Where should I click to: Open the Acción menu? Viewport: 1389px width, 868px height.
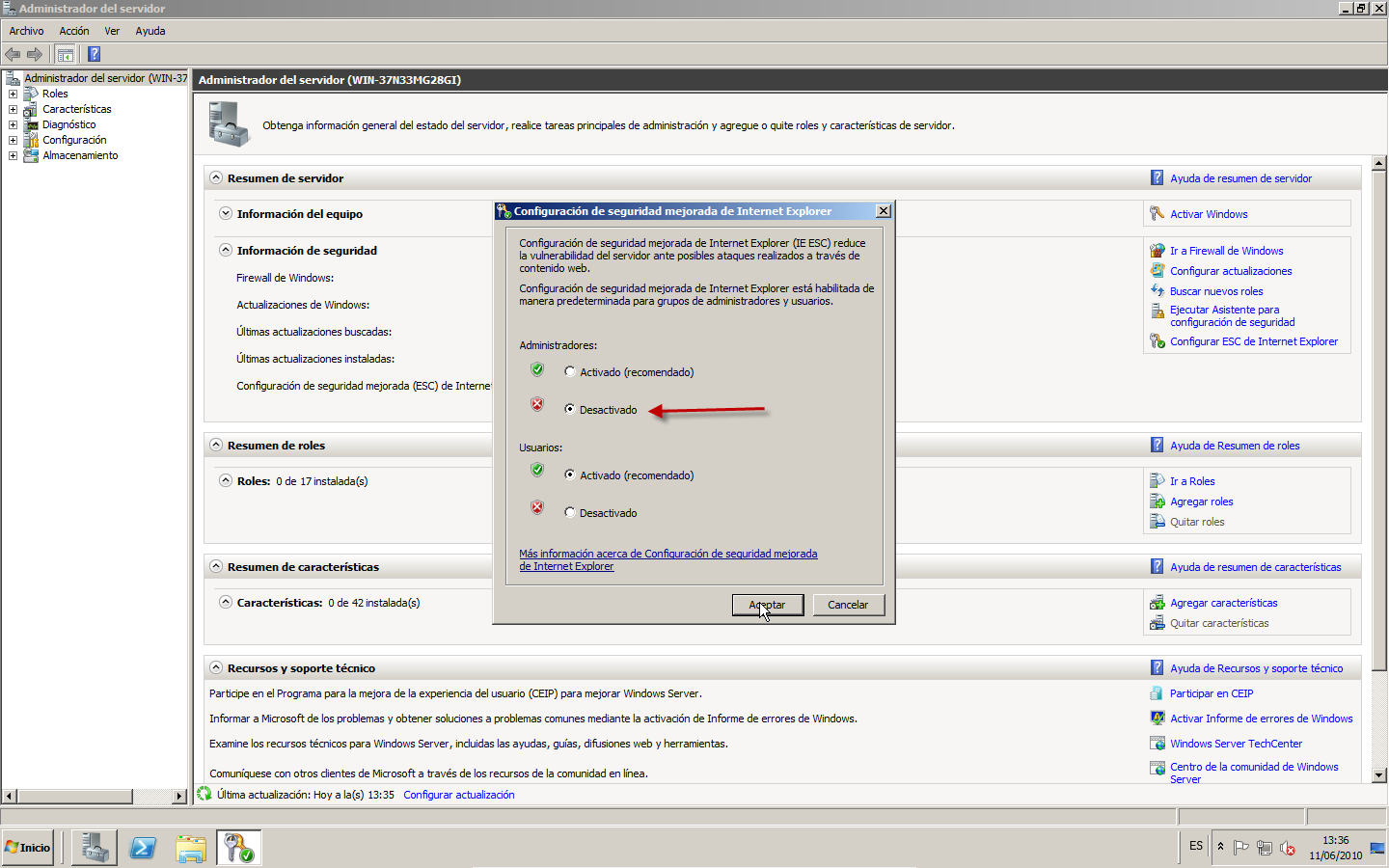point(73,31)
